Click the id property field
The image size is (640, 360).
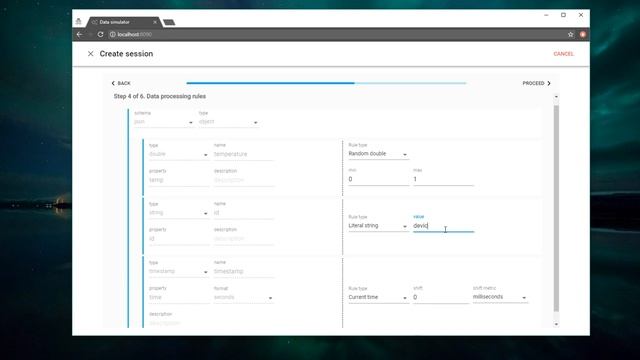click(x=179, y=239)
